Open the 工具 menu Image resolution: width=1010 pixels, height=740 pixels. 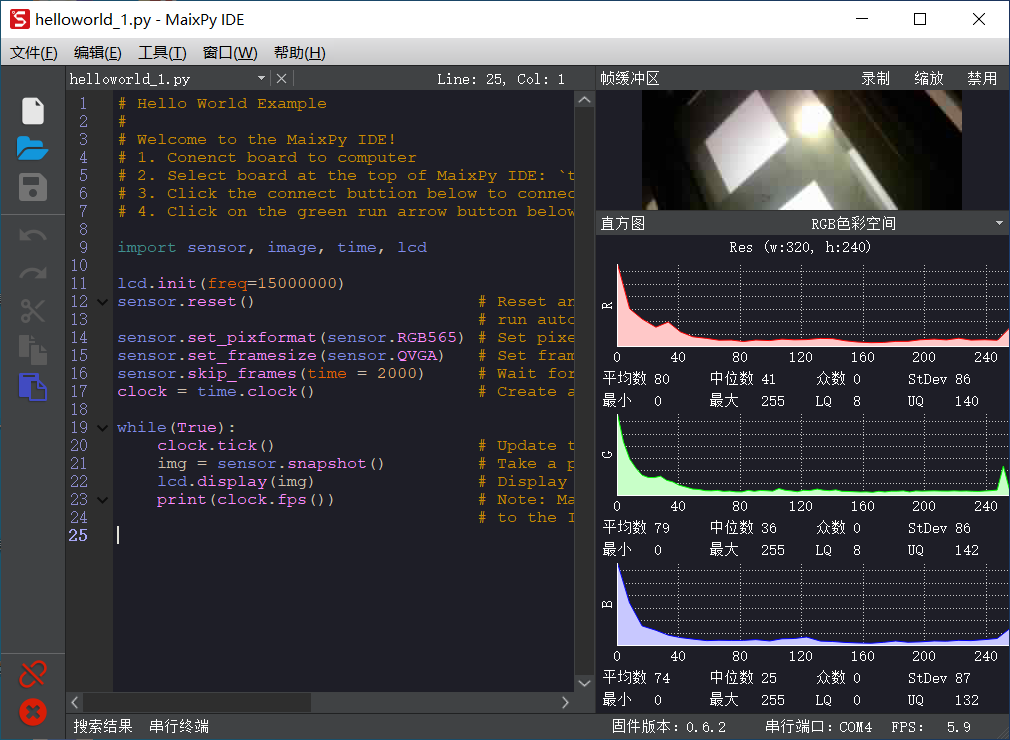(x=162, y=52)
